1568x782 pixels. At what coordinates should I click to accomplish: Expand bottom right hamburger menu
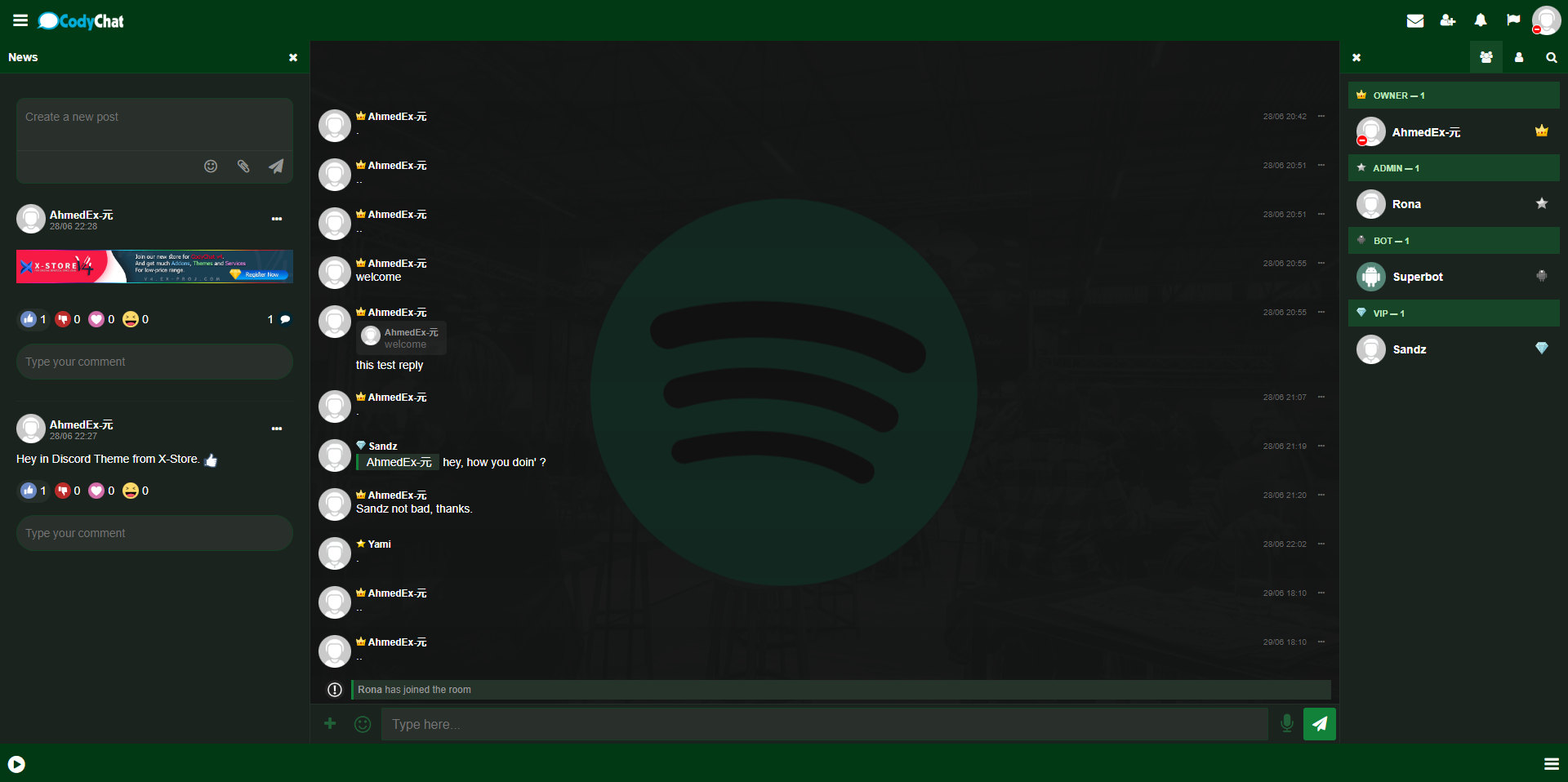[1552, 764]
